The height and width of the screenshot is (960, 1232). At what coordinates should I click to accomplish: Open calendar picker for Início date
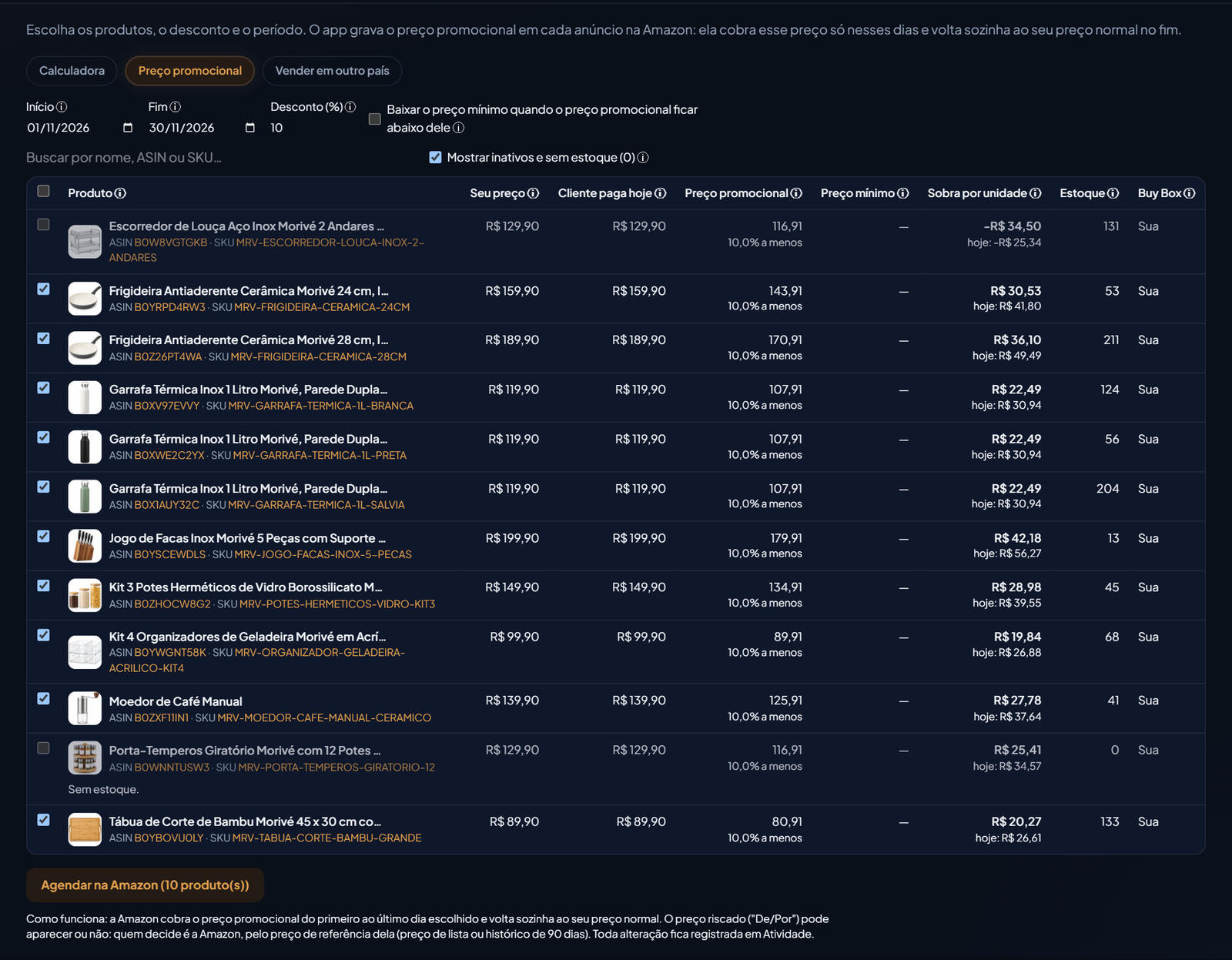pyautogui.click(x=128, y=128)
